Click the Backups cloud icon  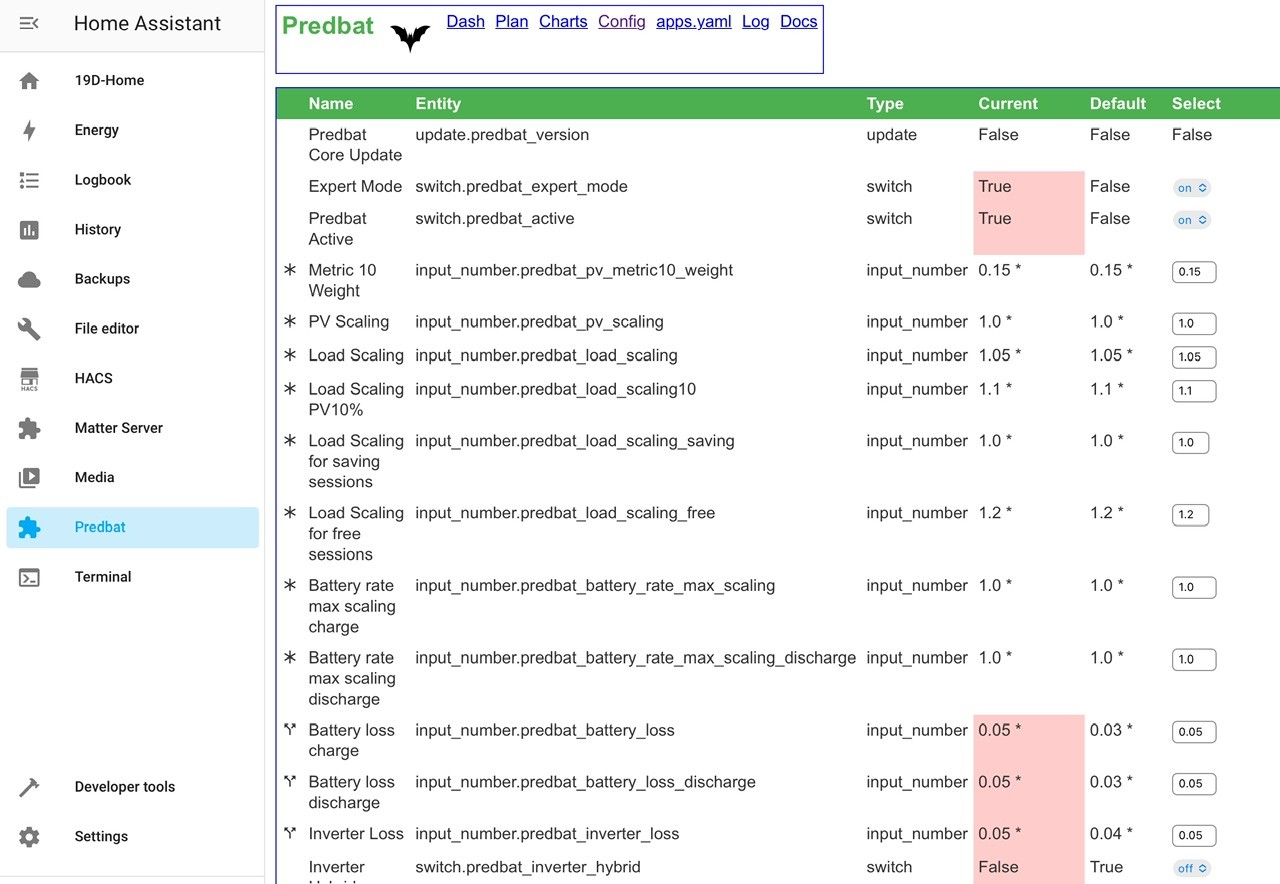click(x=29, y=279)
